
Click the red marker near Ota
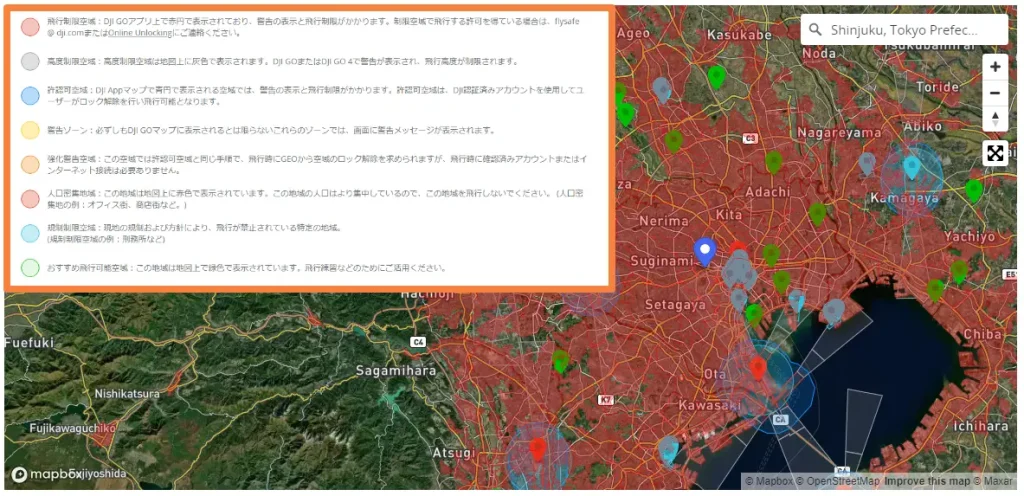(x=758, y=367)
